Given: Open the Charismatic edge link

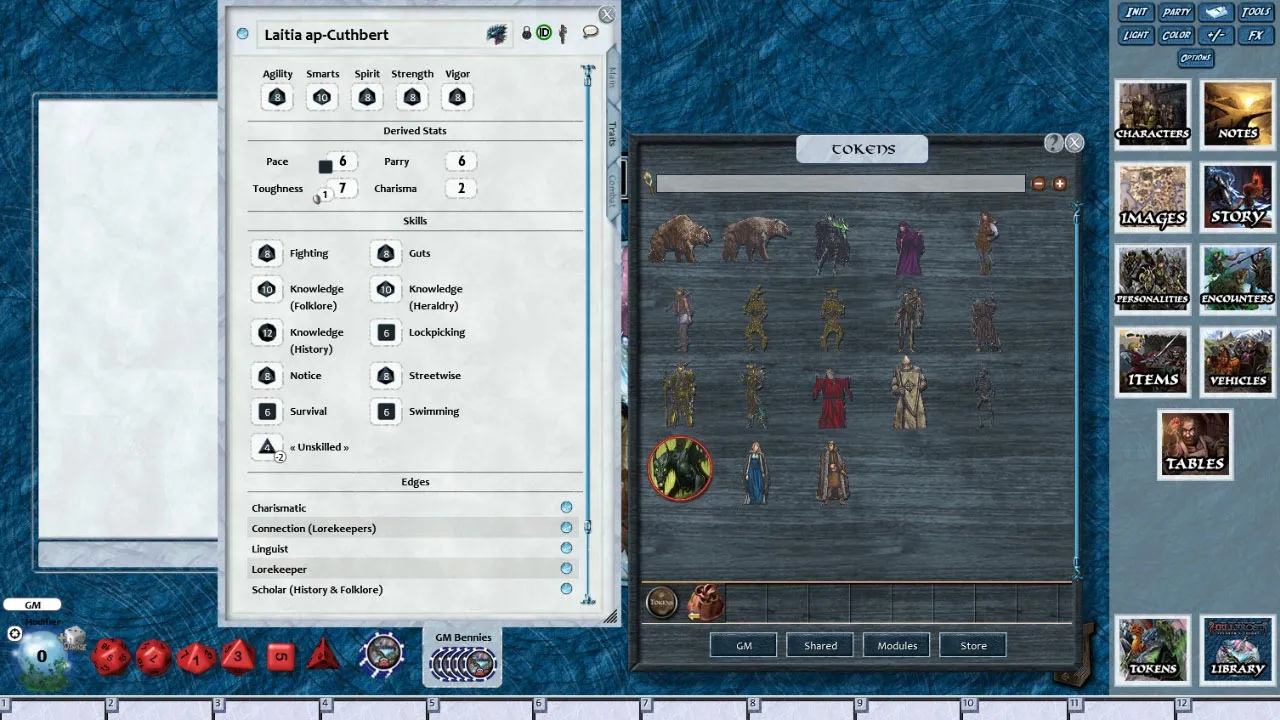Looking at the screenshot, I should (566, 508).
